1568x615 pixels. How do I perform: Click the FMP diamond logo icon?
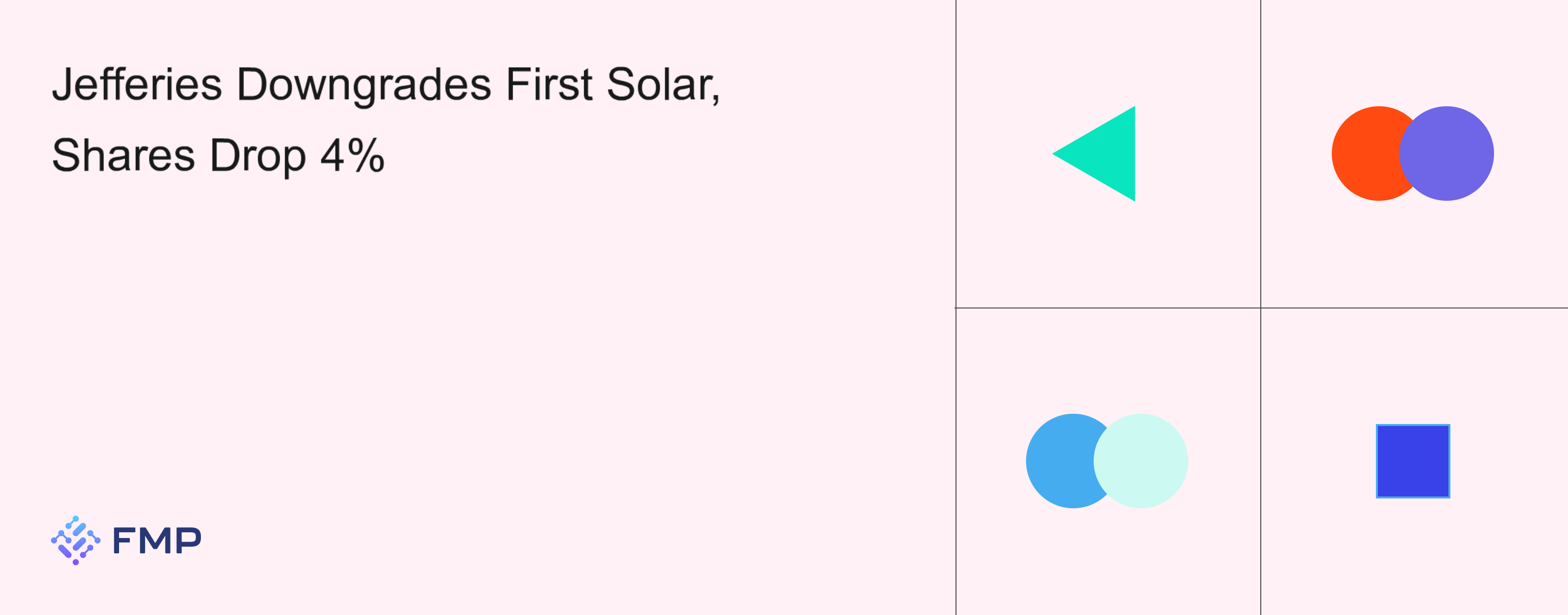(75, 540)
